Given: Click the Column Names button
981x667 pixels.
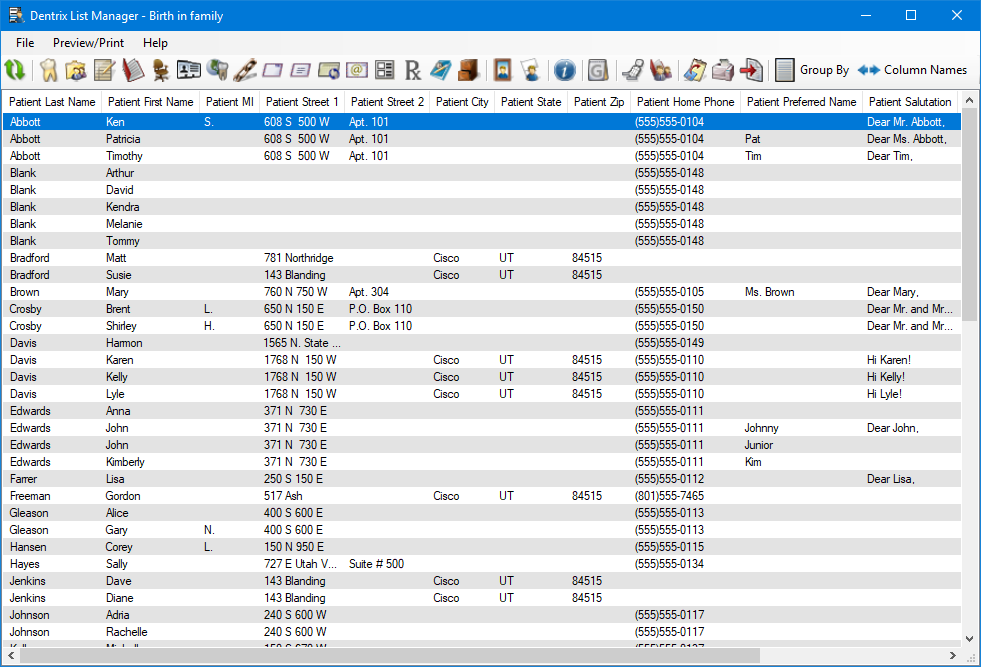Looking at the screenshot, I should click(913, 70).
